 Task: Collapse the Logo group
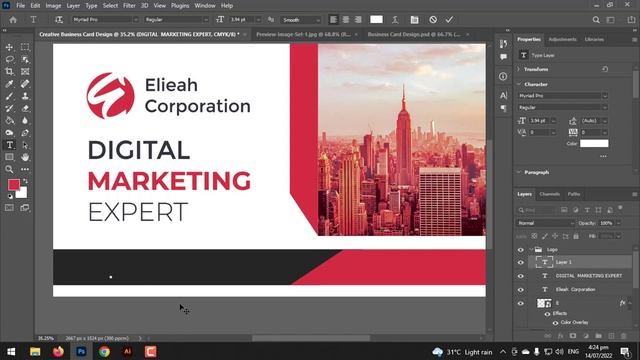[531, 249]
